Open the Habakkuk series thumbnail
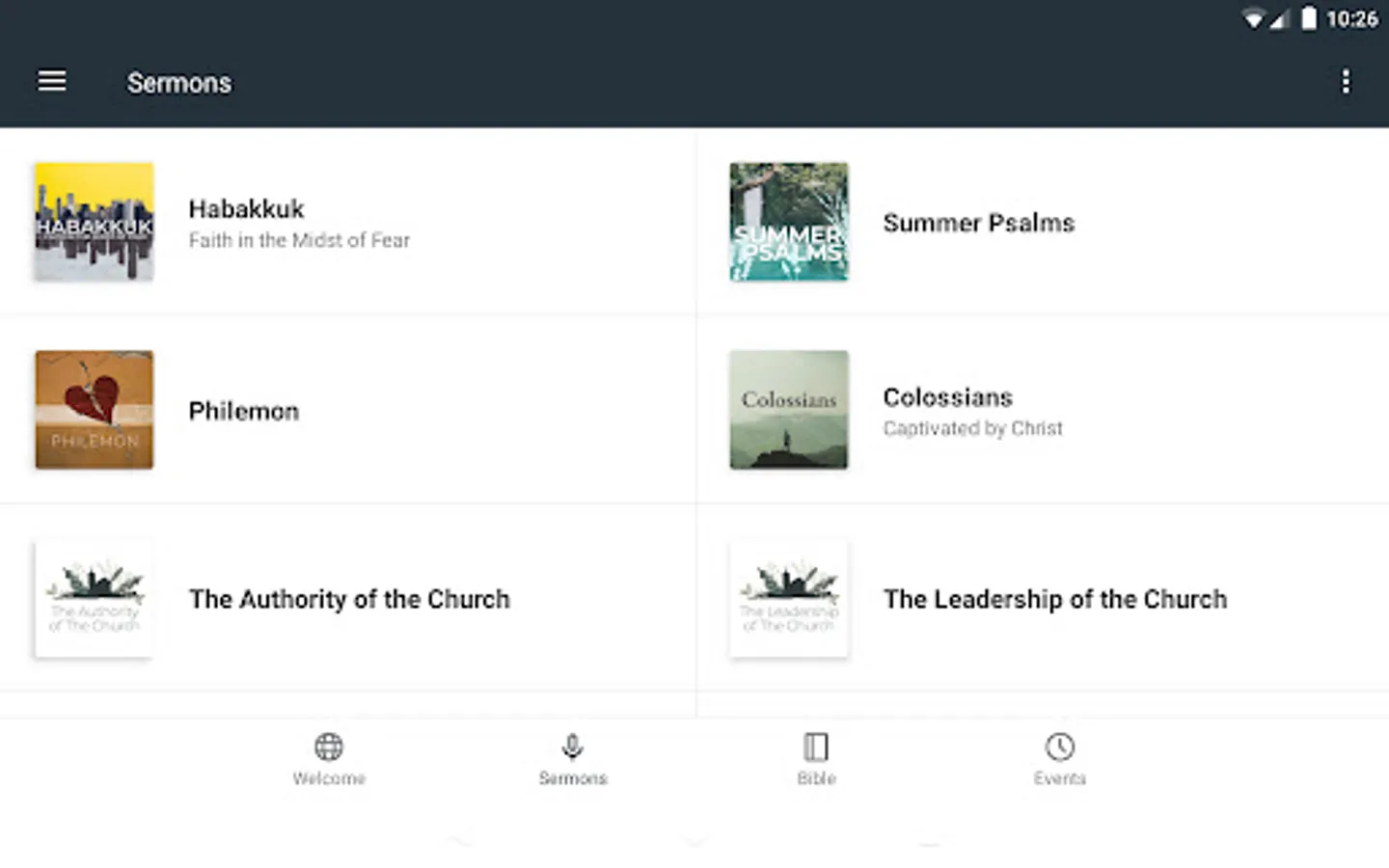The image size is (1389, 868). [95, 222]
